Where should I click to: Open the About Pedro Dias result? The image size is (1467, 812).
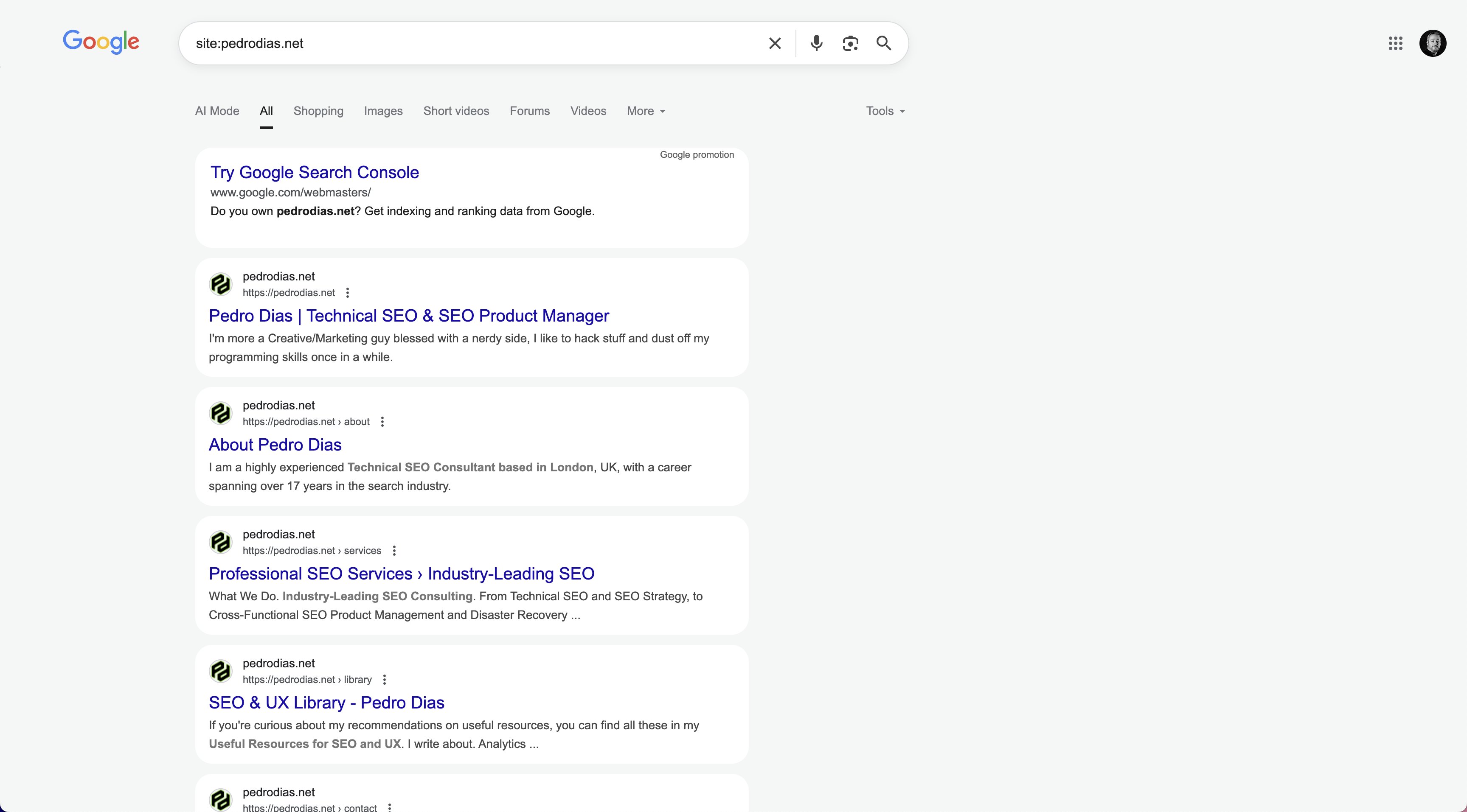click(x=275, y=445)
